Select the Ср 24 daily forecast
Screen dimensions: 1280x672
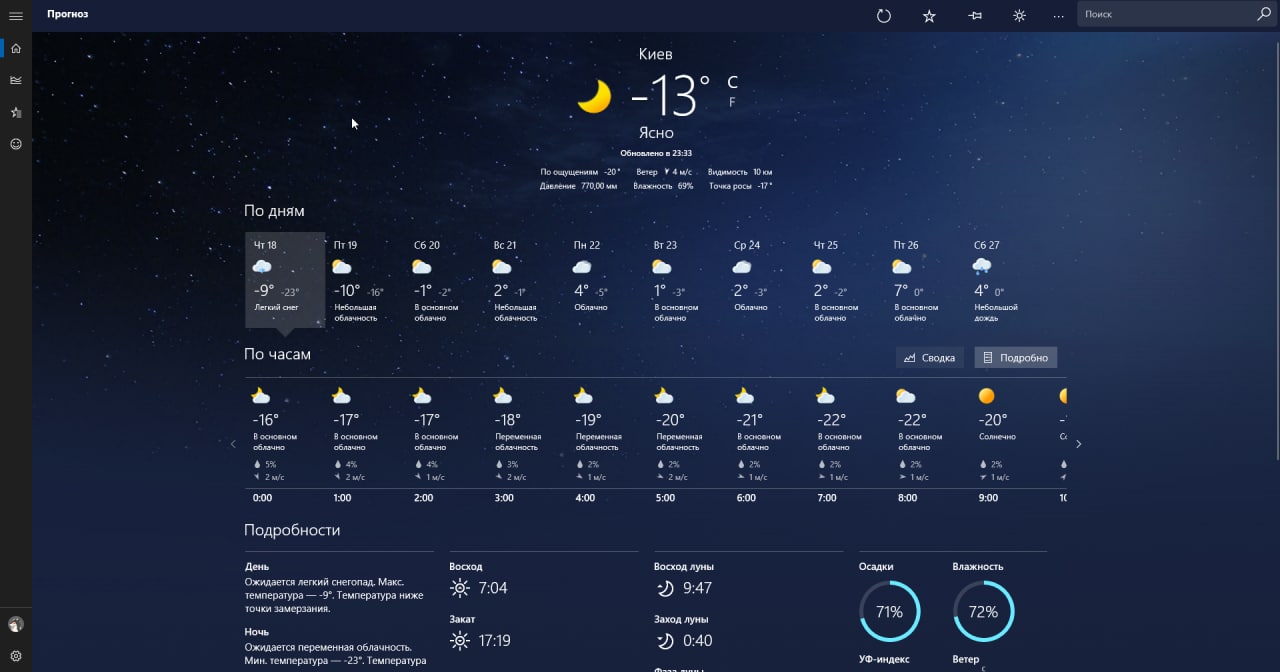(765, 279)
